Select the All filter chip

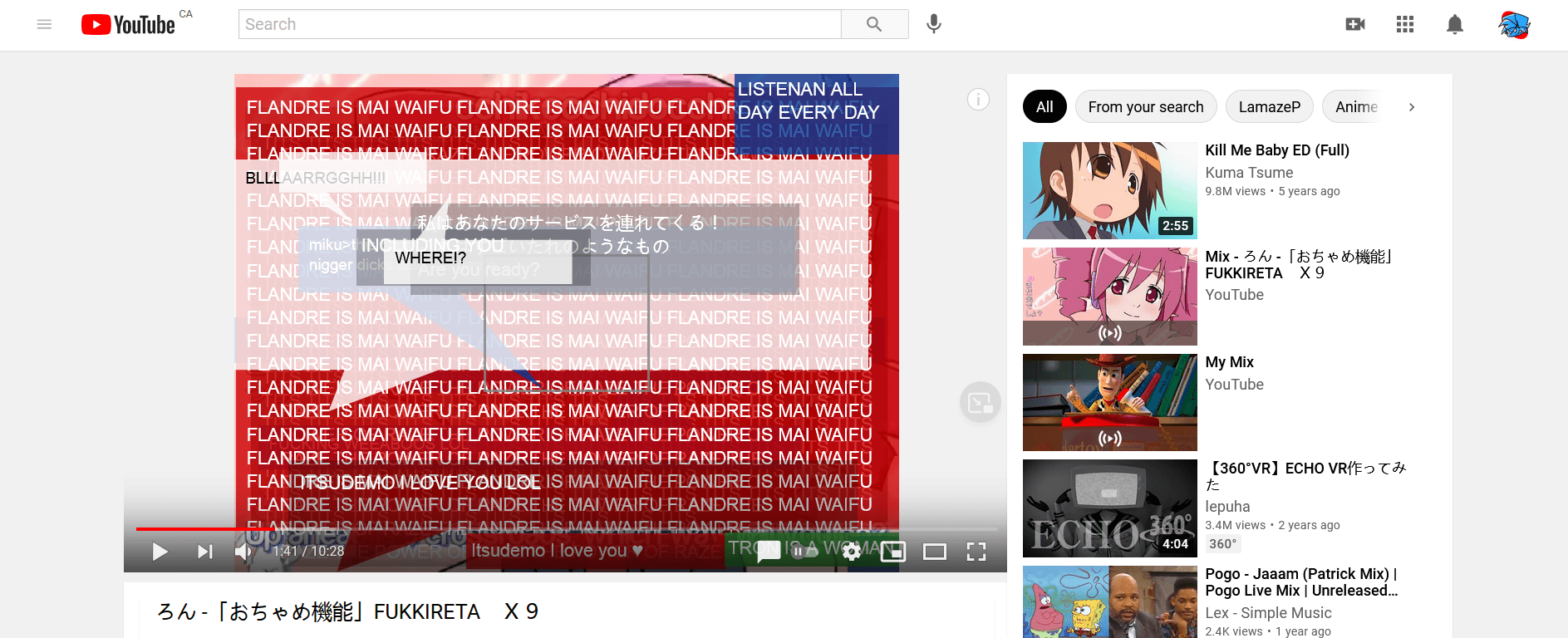coord(1045,106)
